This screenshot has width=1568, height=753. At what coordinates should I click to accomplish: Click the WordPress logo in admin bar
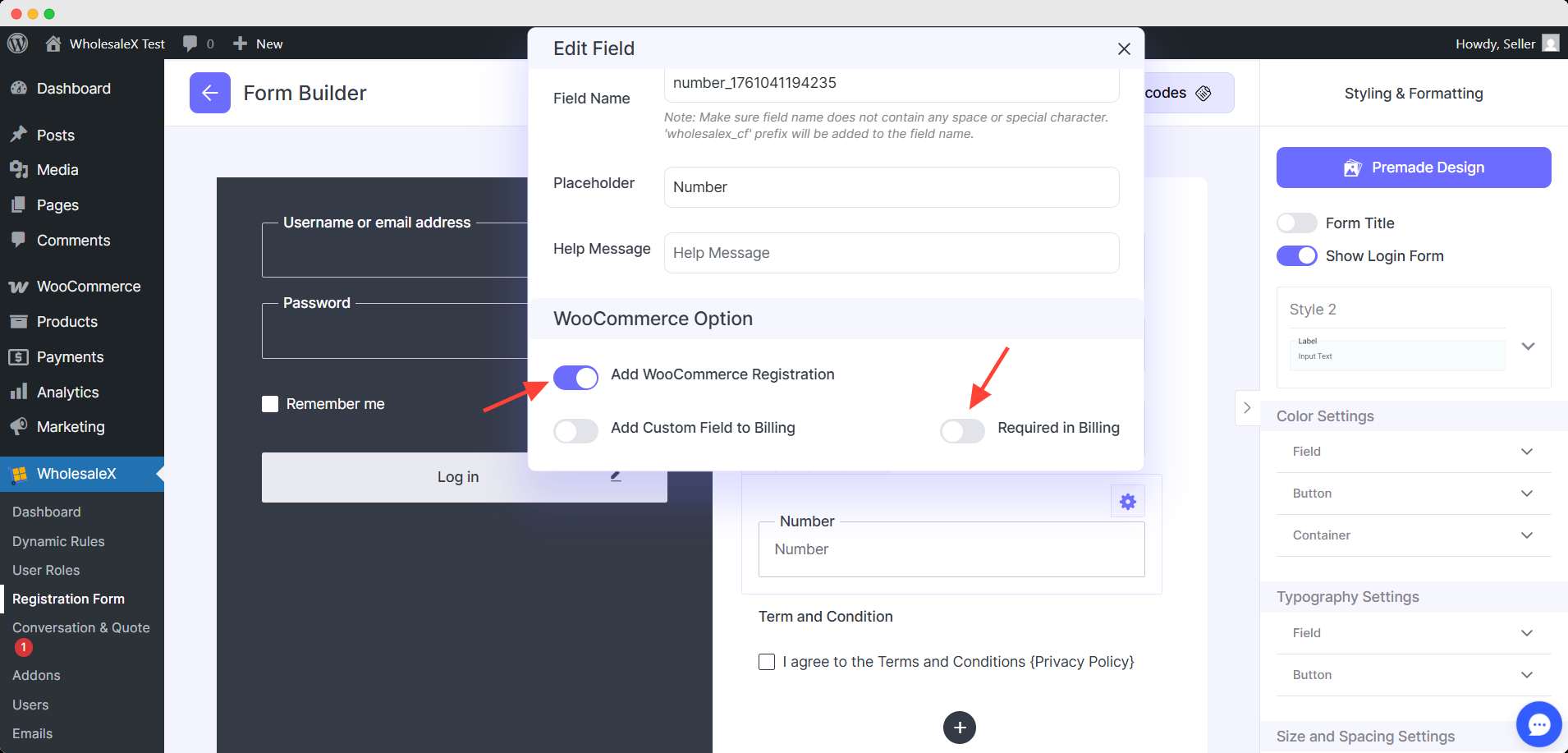pos(18,44)
